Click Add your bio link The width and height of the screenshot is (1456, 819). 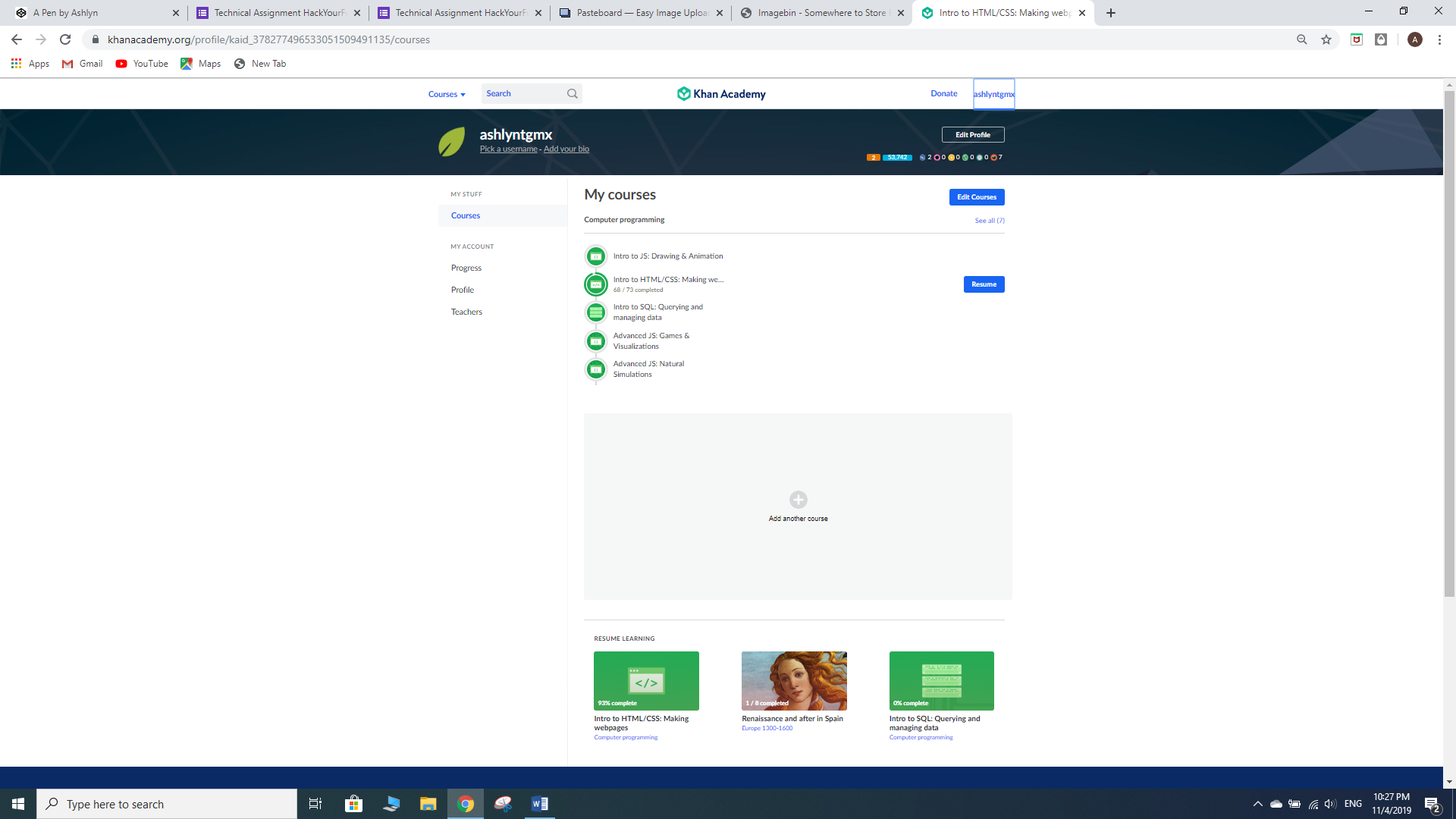pos(566,149)
